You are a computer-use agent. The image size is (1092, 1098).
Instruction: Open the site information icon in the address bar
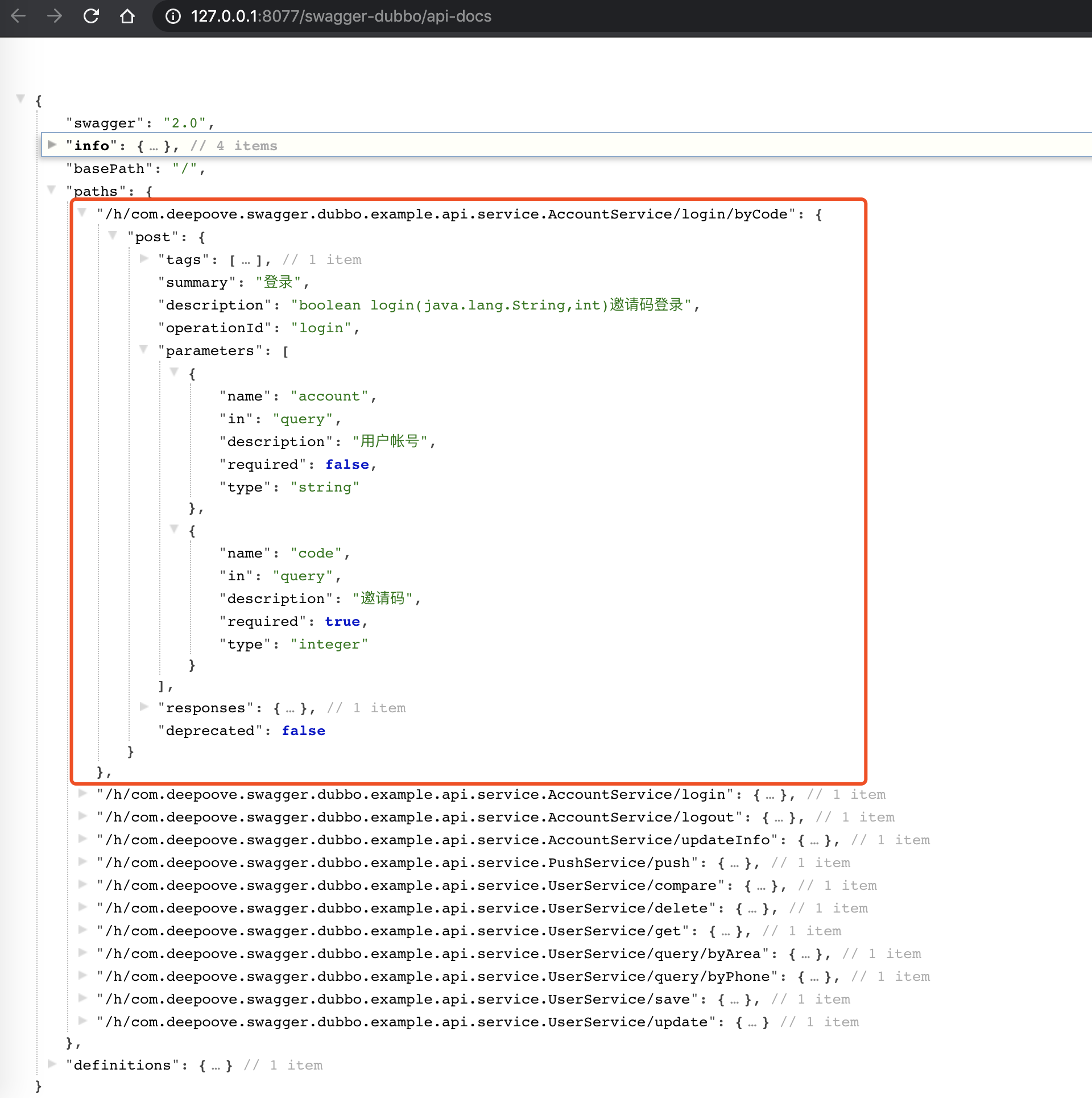click(x=172, y=16)
